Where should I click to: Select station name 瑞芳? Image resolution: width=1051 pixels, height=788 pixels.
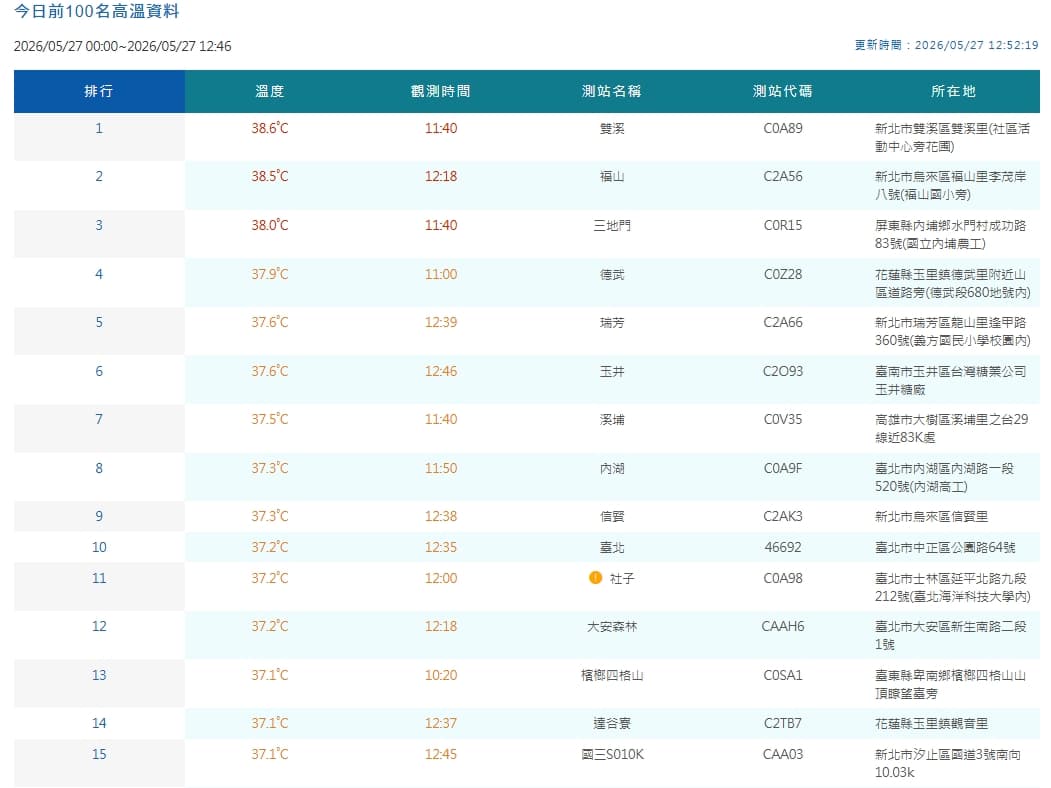612,323
